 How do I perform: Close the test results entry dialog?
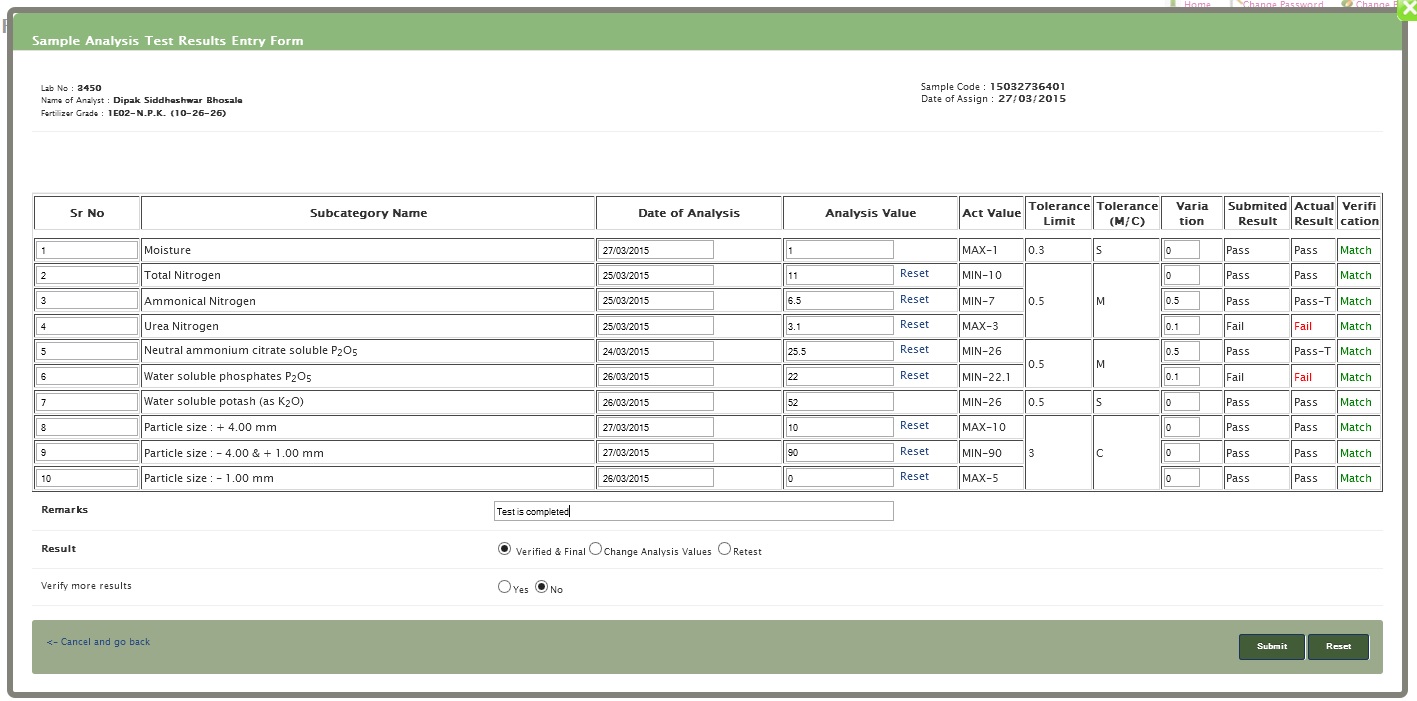click(x=1406, y=9)
